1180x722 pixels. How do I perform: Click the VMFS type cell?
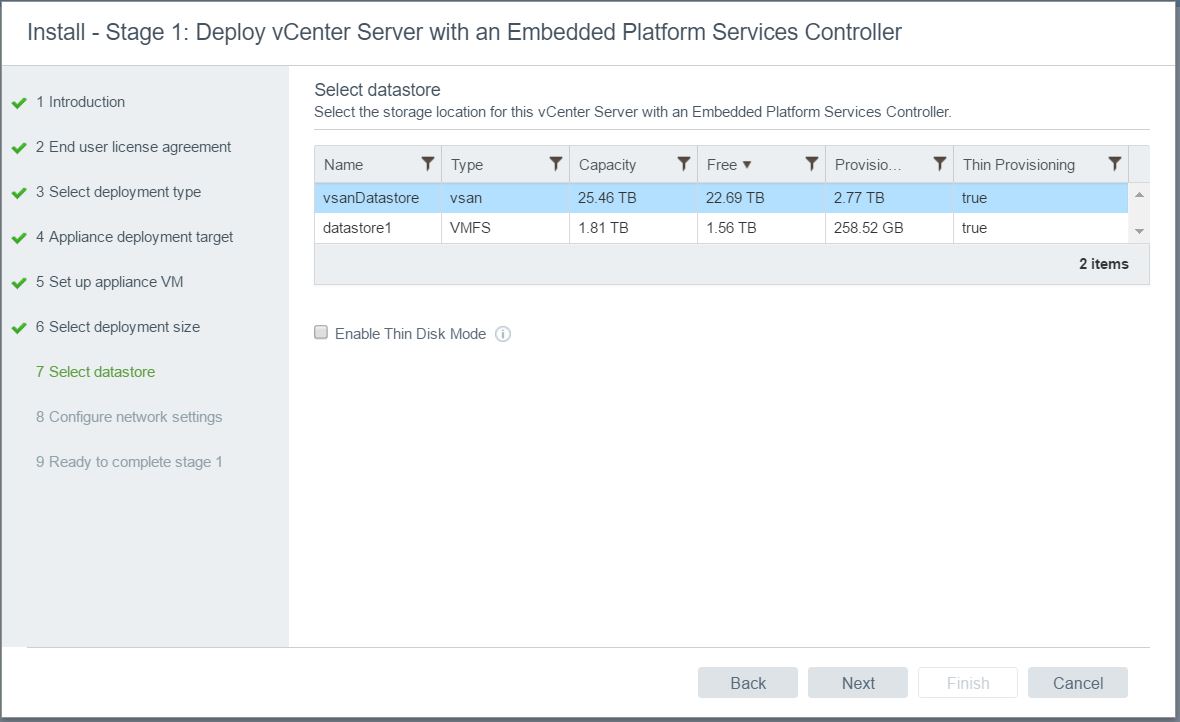point(505,228)
